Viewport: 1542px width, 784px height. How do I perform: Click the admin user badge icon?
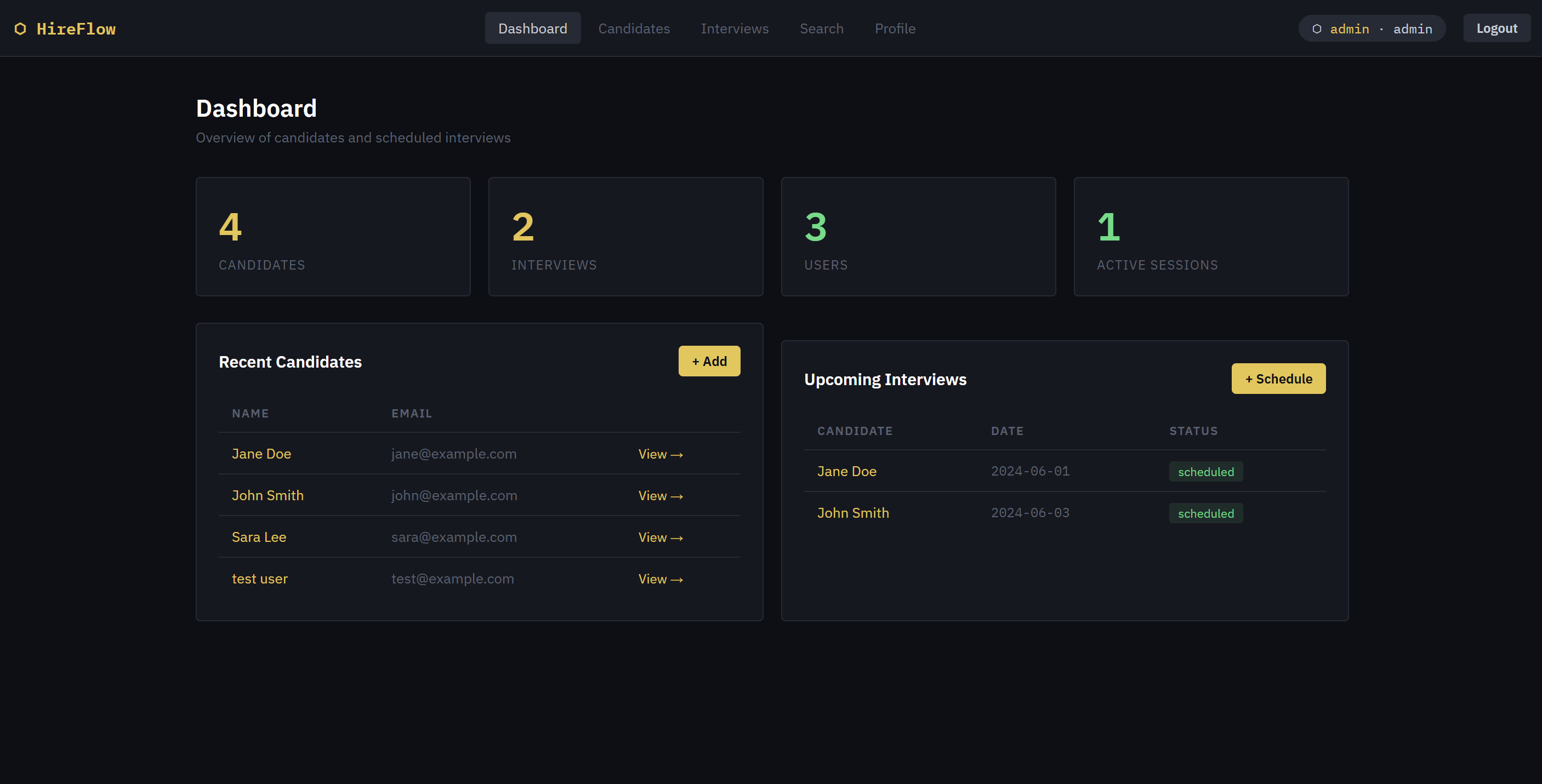coord(1316,28)
